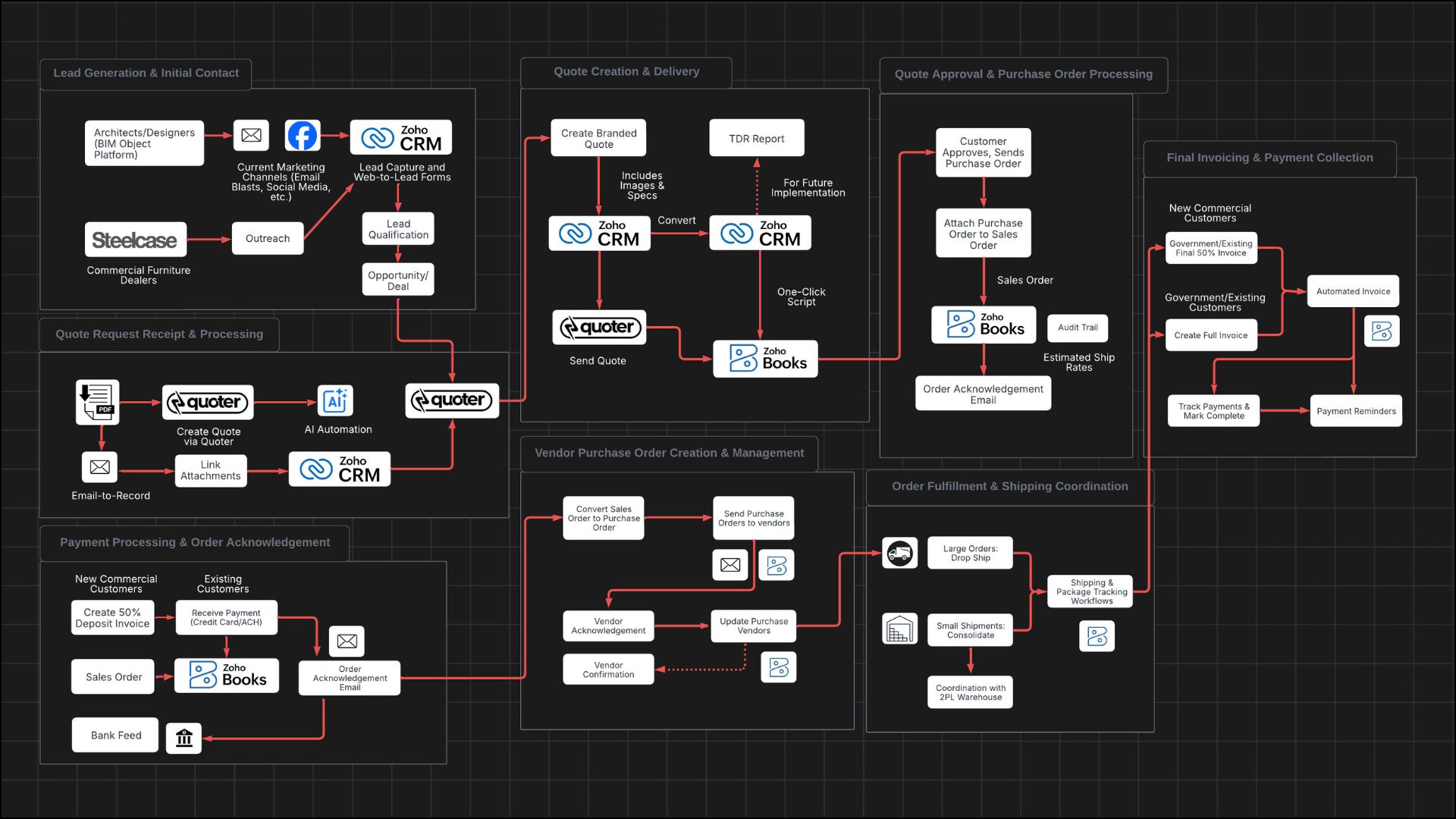Select the Coordination with 2PL Warehouse box

(x=970, y=692)
